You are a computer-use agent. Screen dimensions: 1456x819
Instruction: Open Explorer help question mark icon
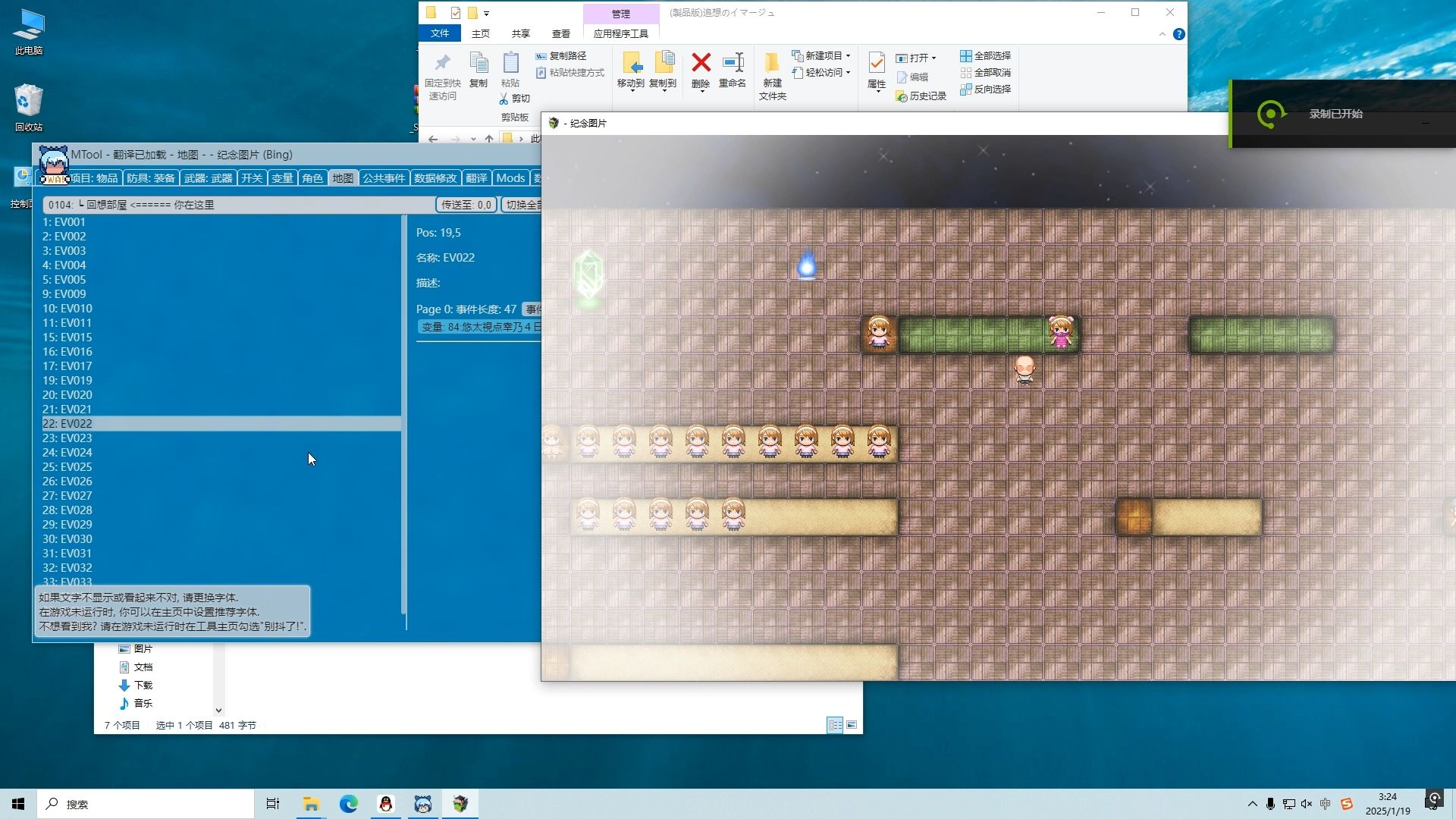tap(1179, 34)
